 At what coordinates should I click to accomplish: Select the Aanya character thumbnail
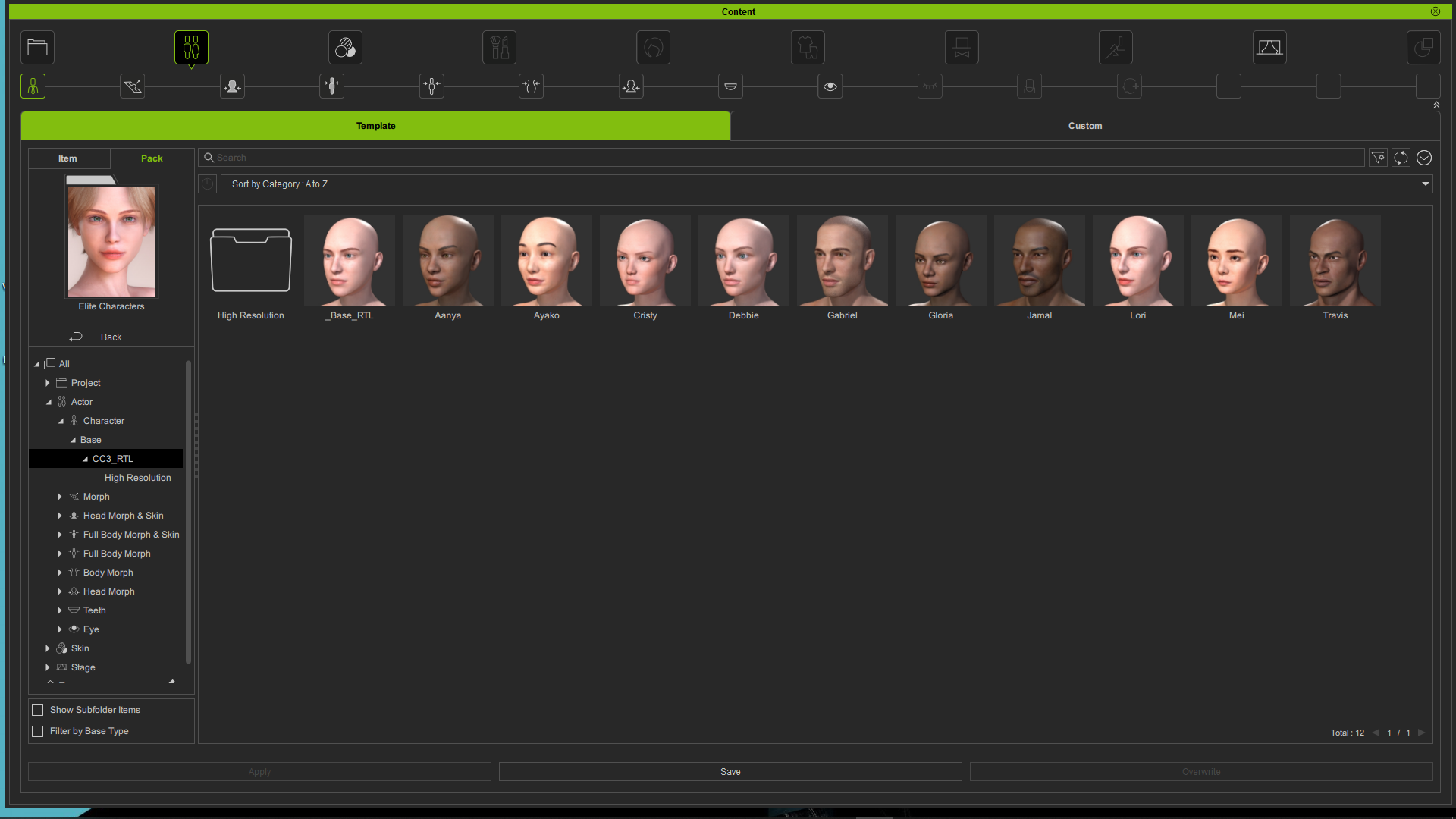pos(448,260)
